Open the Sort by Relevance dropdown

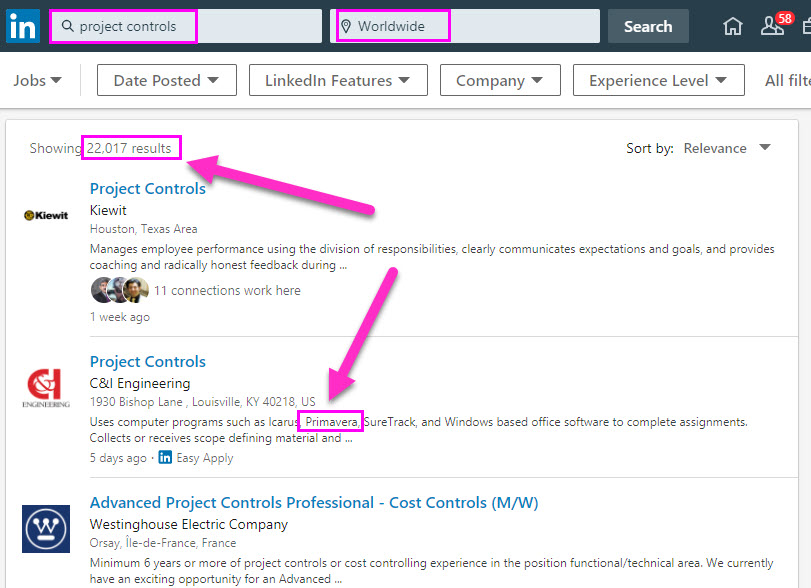pos(727,148)
